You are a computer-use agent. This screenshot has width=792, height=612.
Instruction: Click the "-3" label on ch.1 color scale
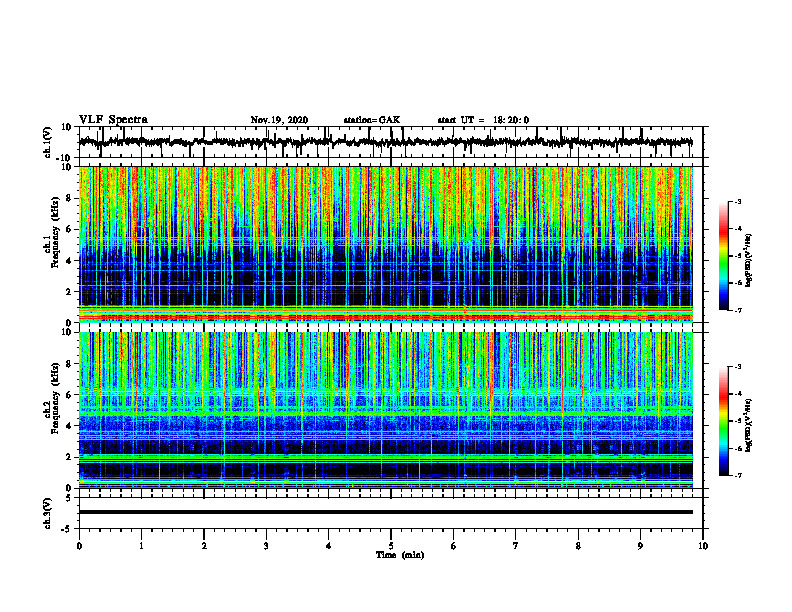(x=738, y=201)
